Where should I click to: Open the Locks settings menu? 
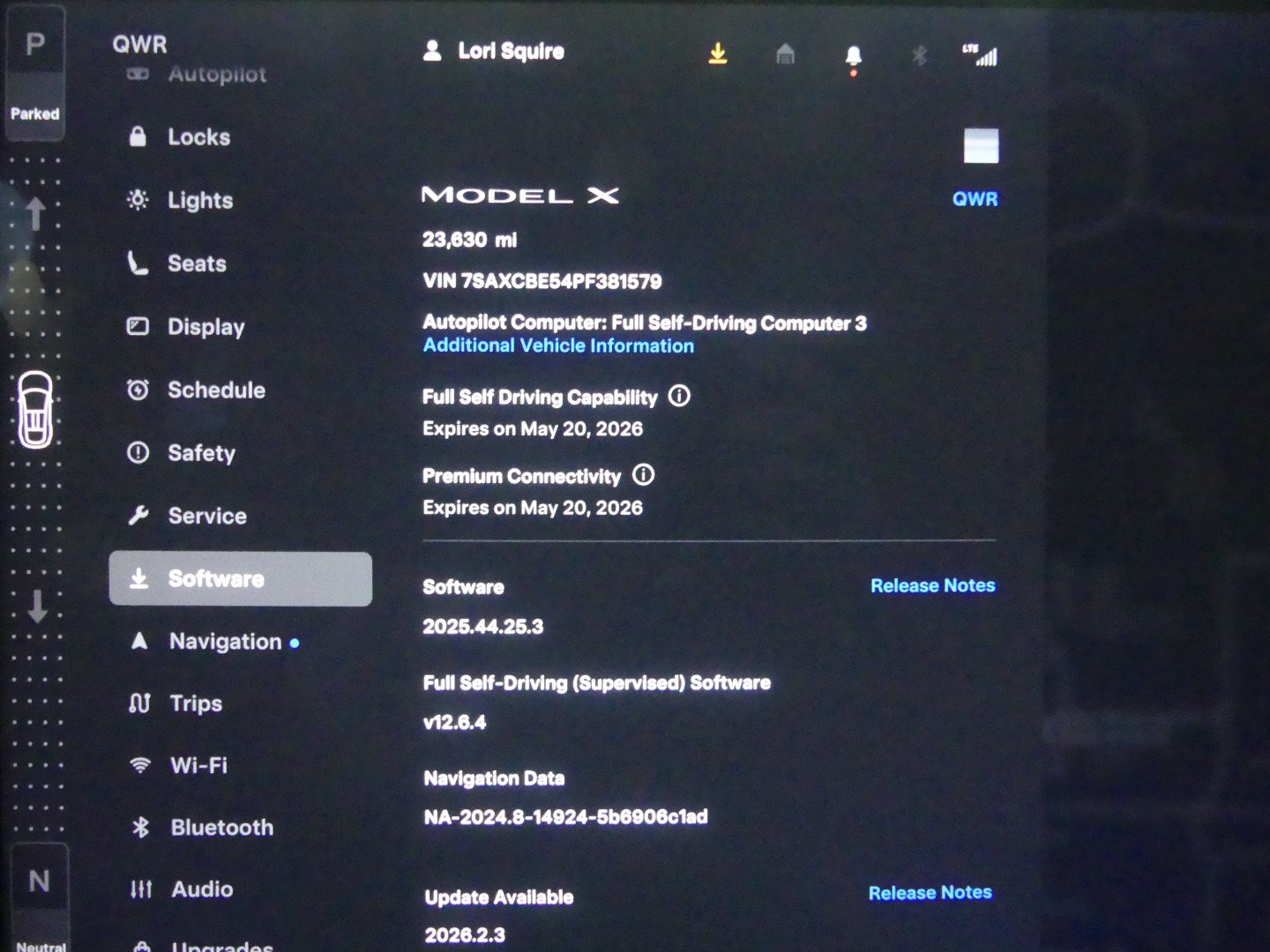[198, 137]
